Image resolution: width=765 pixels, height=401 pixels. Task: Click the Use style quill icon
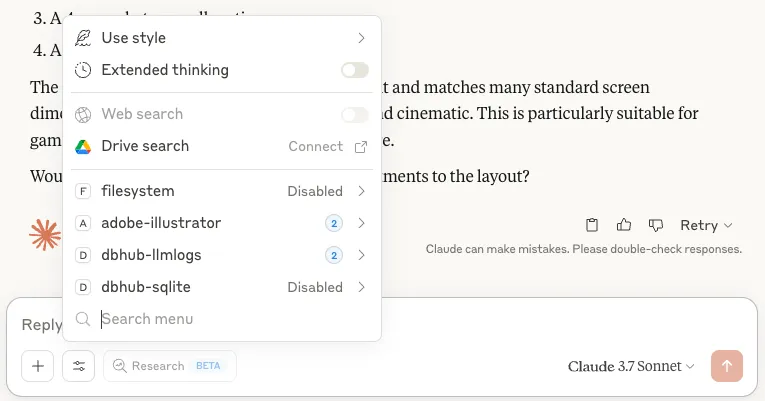(83, 38)
